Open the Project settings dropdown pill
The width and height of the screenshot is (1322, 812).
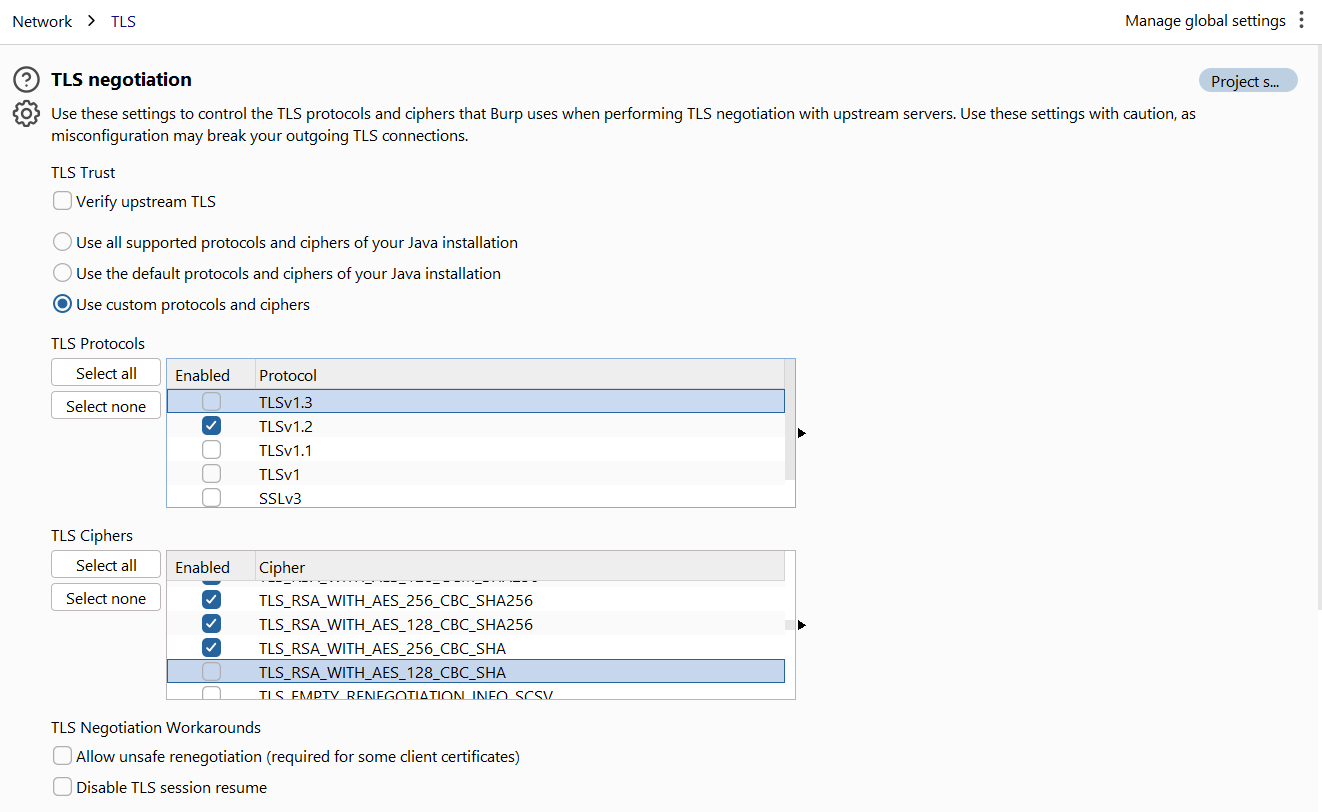1247,81
